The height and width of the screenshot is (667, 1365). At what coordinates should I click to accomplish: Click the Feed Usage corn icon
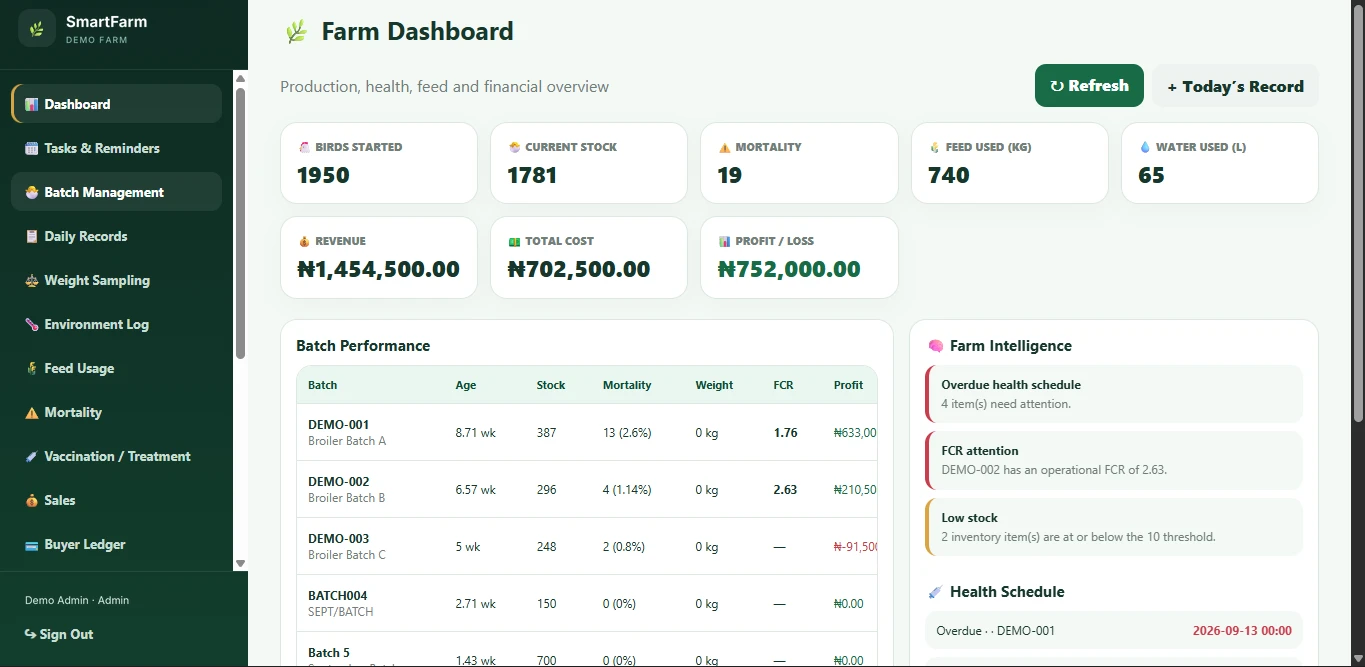tap(32, 368)
